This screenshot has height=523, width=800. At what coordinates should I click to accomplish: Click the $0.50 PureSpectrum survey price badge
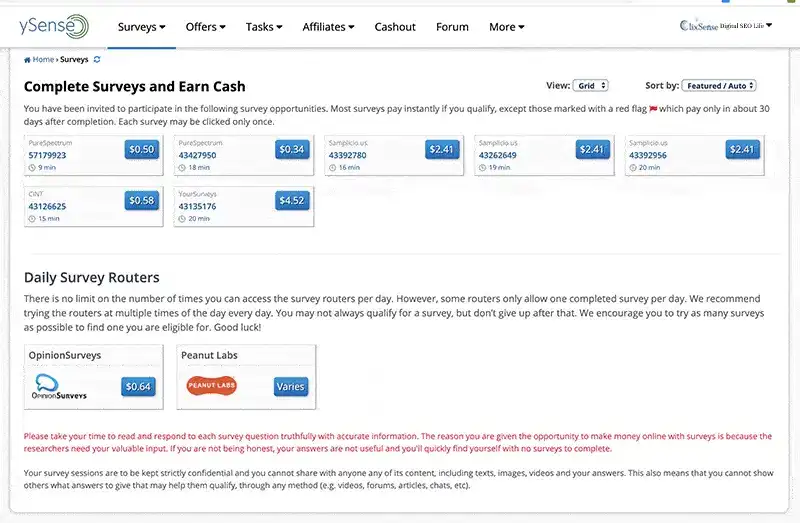(142, 149)
